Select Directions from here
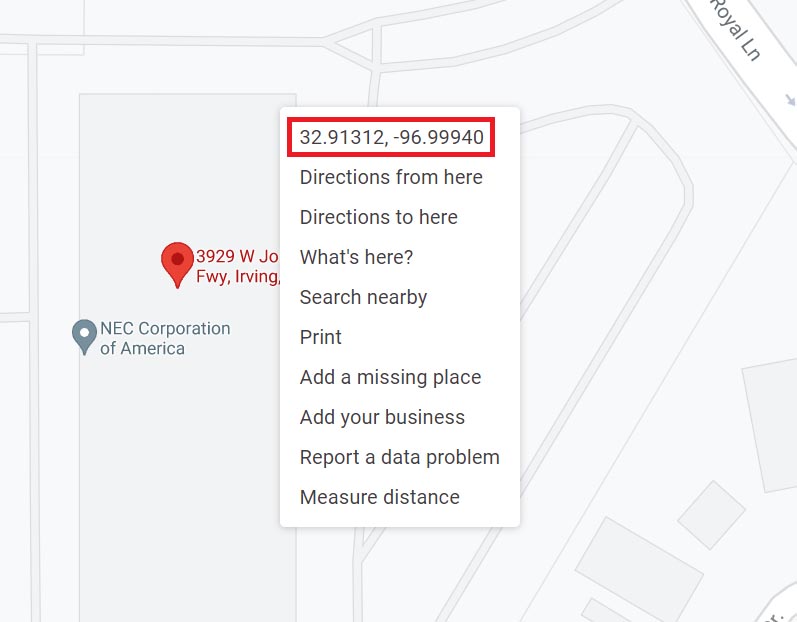The image size is (797, 622). click(x=391, y=177)
